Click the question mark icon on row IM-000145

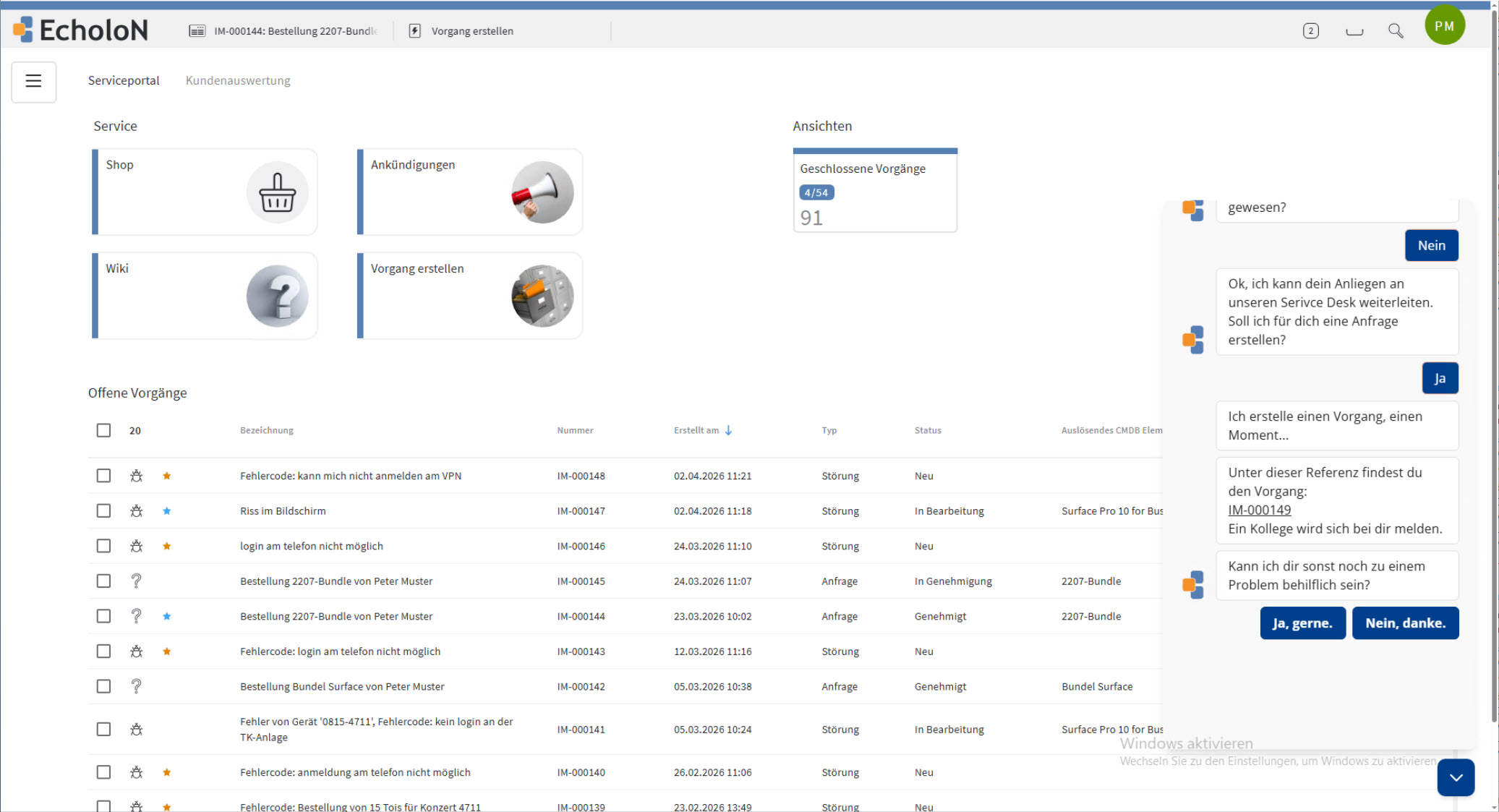(x=136, y=581)
